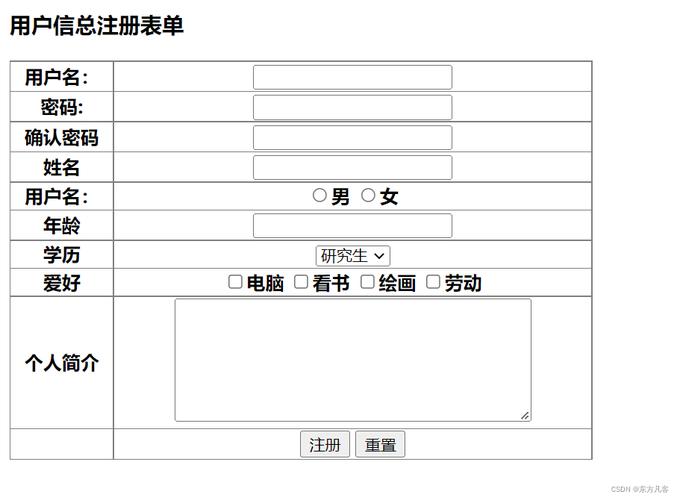The width and height of the screenshot is (680, 500).
Task: Focus the 姓名 input field
Action: [353, 167]
